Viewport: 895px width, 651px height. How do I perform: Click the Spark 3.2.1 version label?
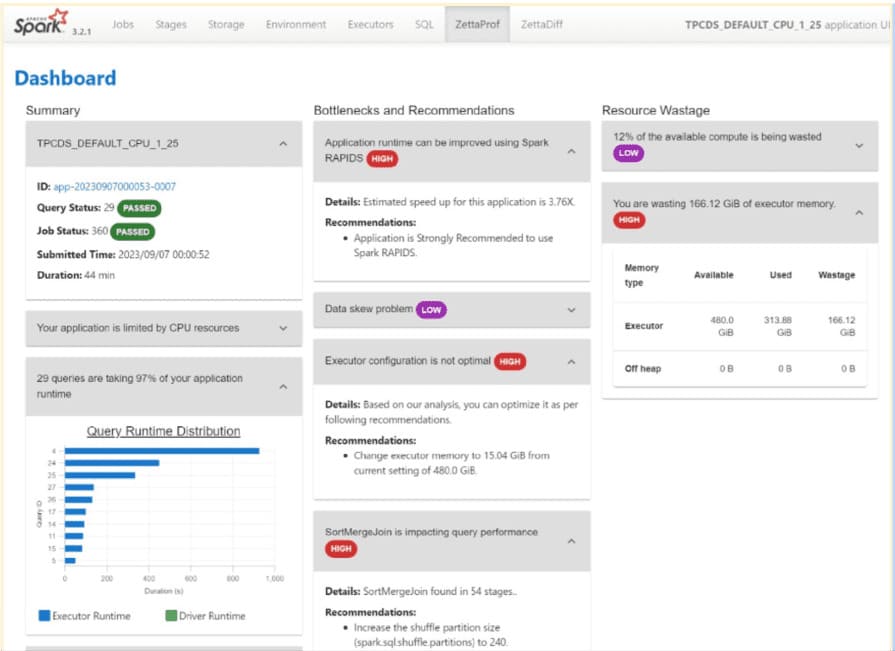click(82, 32)
